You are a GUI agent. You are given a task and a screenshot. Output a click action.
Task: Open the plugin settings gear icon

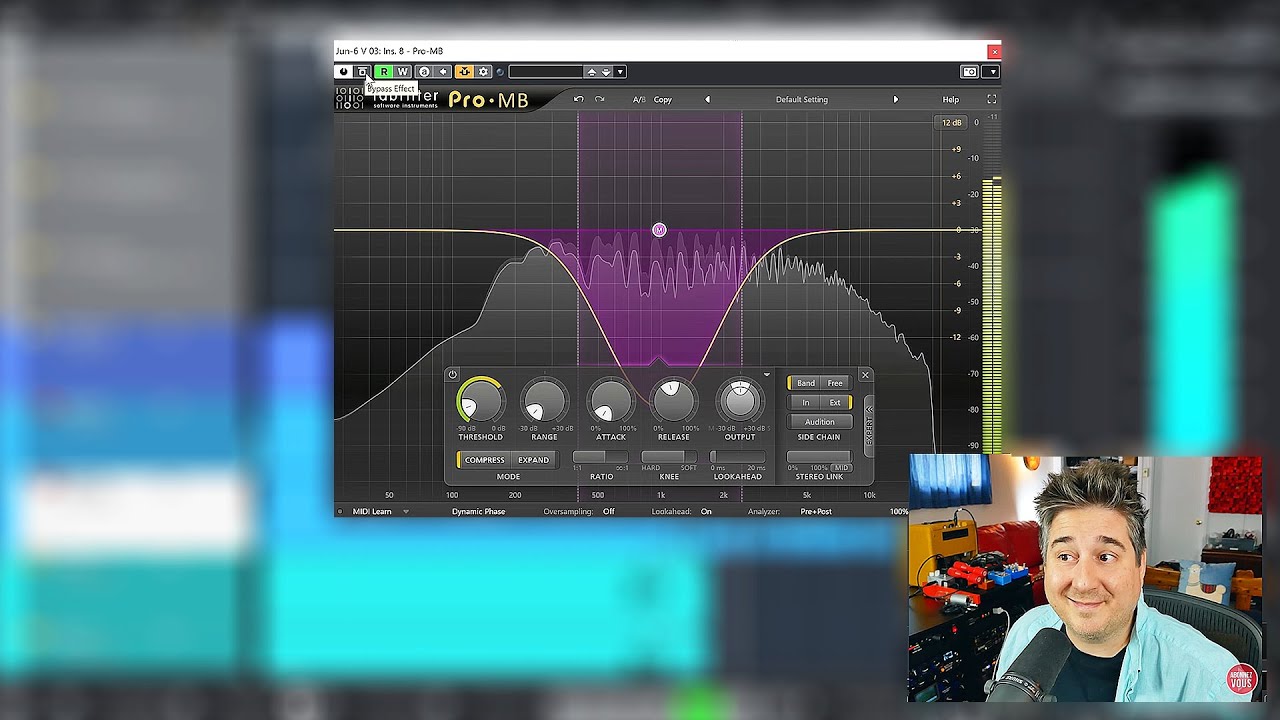[483, 72]
